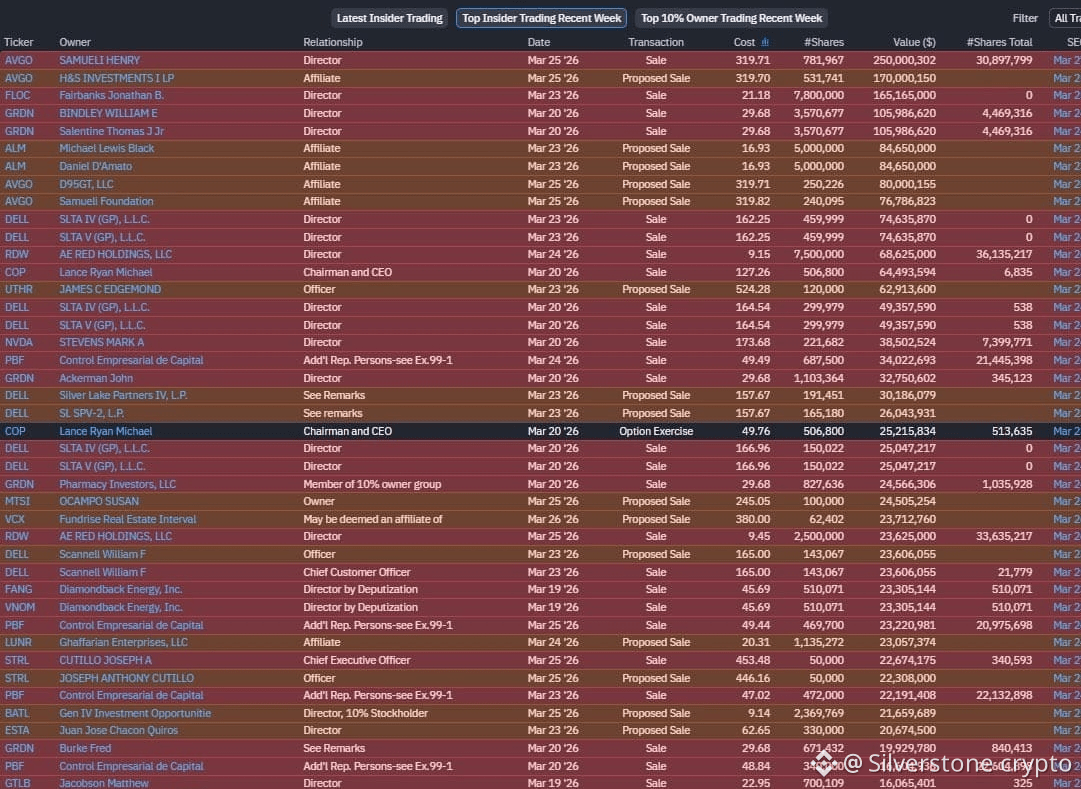Click the UTHR ticker link
1081x789 pixels.
click(x=19, y=289)
